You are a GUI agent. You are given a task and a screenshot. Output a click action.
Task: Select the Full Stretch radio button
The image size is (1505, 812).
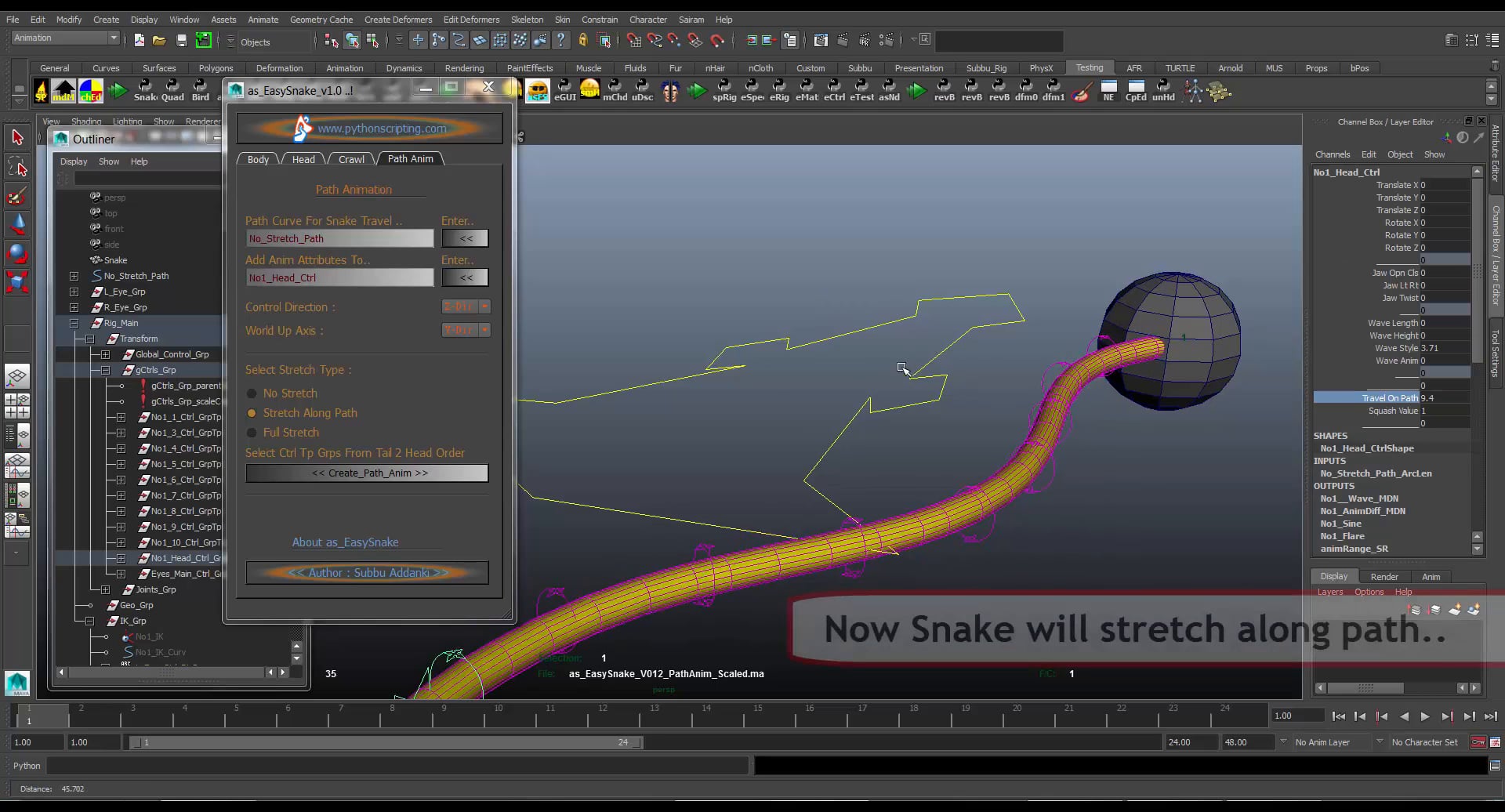[x=252, y=432]
